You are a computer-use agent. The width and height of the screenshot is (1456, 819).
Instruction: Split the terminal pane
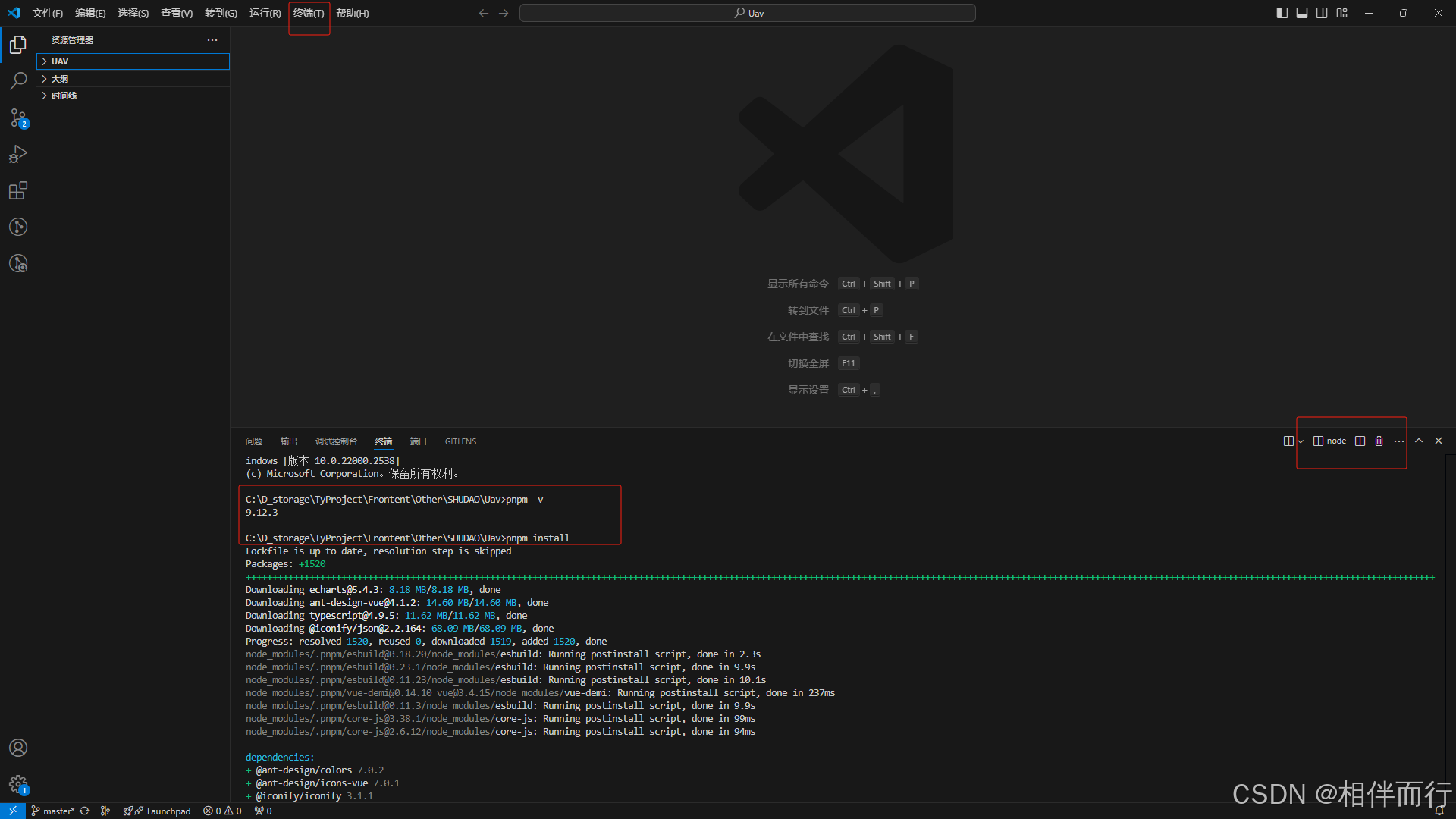coord(1360,441)
